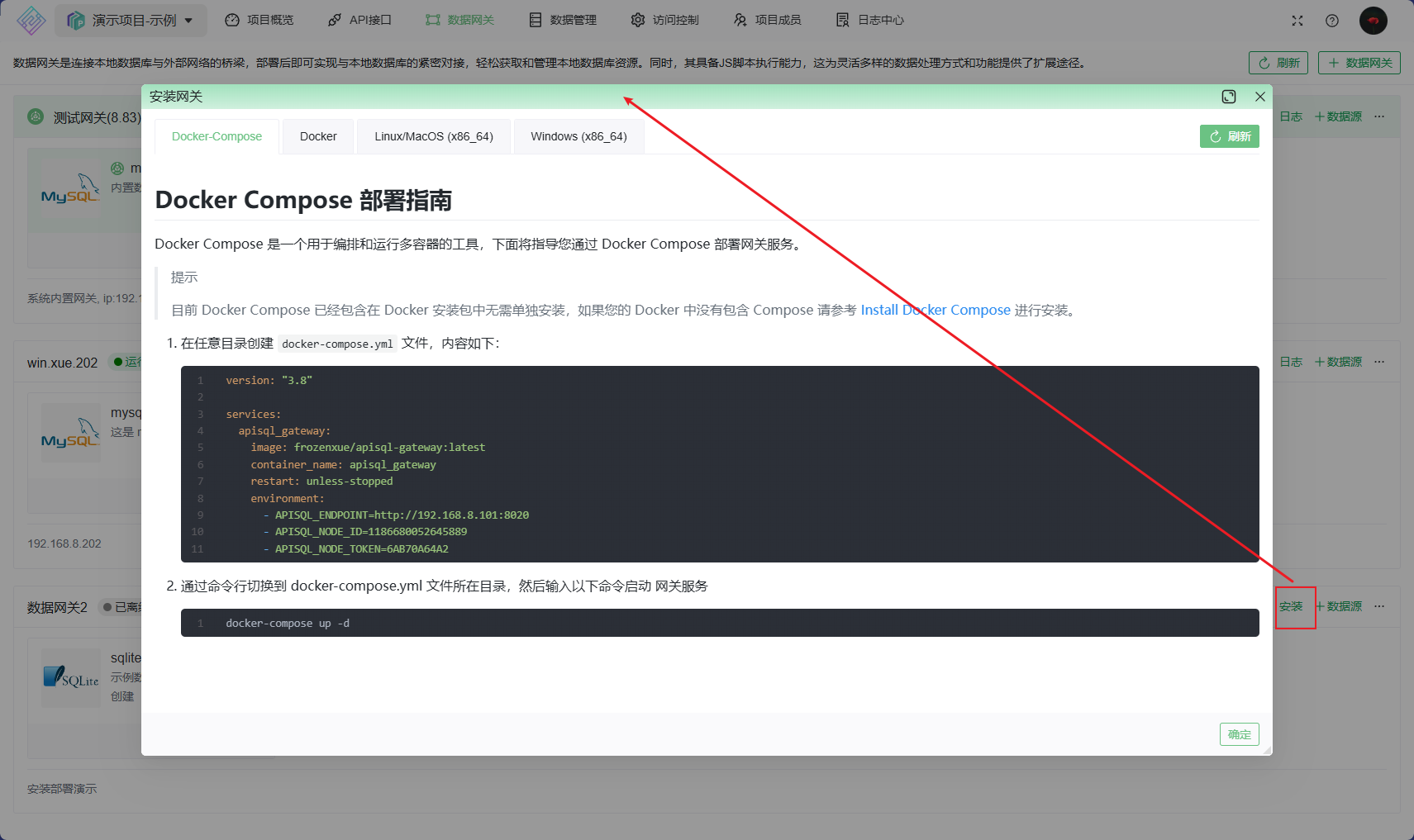The width and height of the screenshot is (1414, 840).
Task: Enter fullscreen using the expand arrows icon
Action: pyautogui.click(x=1297, y=21)
